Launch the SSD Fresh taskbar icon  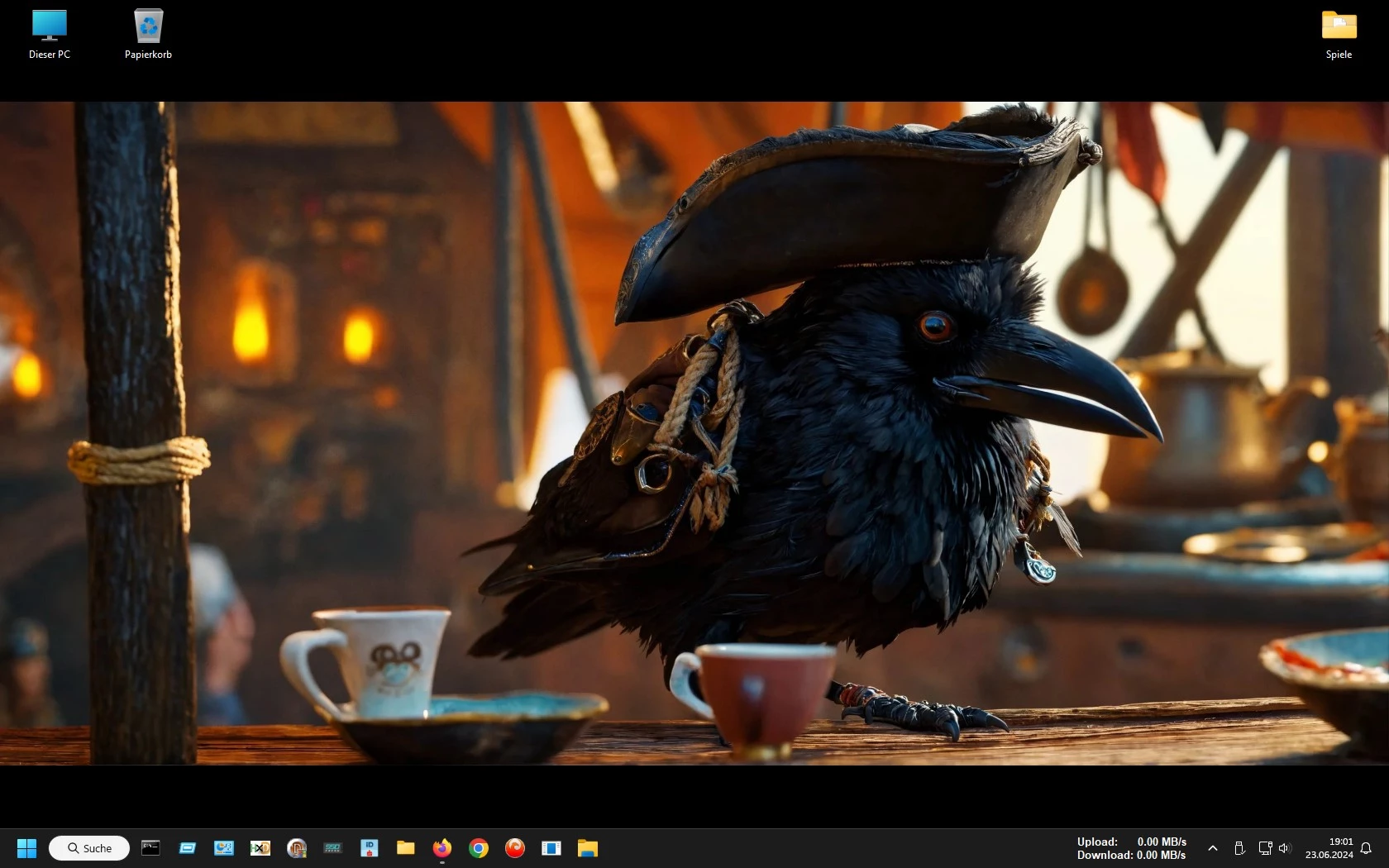332,847
